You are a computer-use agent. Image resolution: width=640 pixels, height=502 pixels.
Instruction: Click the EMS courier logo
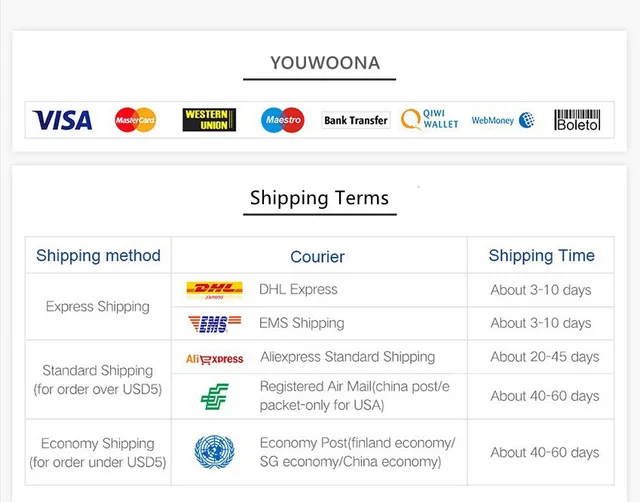point(214,324)
